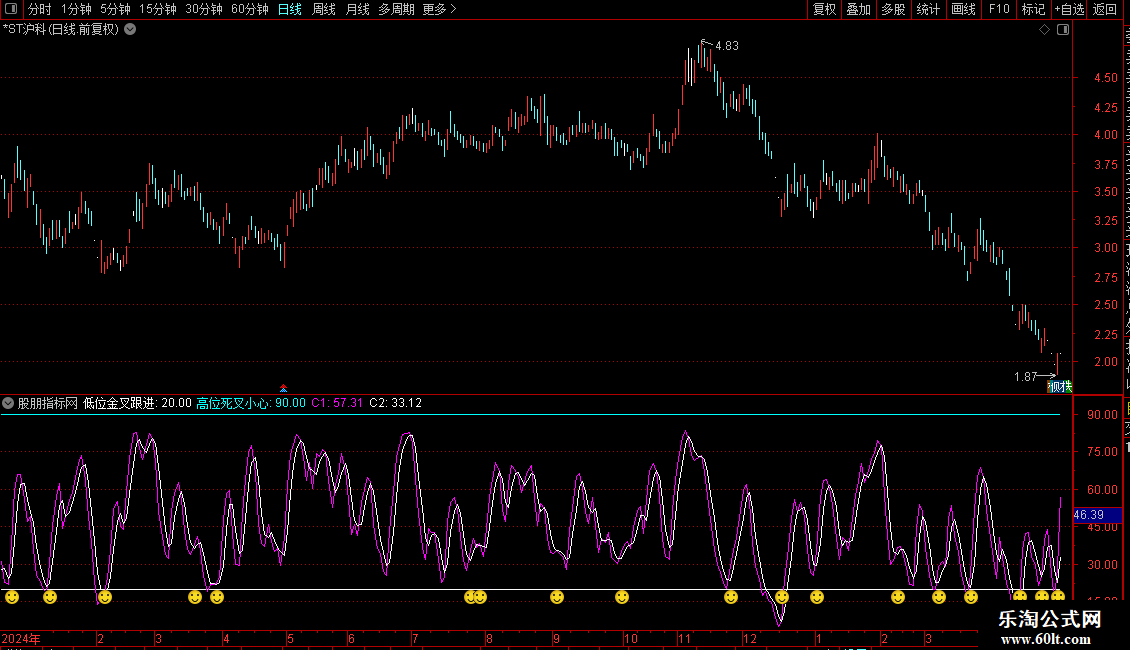This screenshot has width=1130, height=650.
Task: Select the 30分钟 period
Action: pos(204,9)
